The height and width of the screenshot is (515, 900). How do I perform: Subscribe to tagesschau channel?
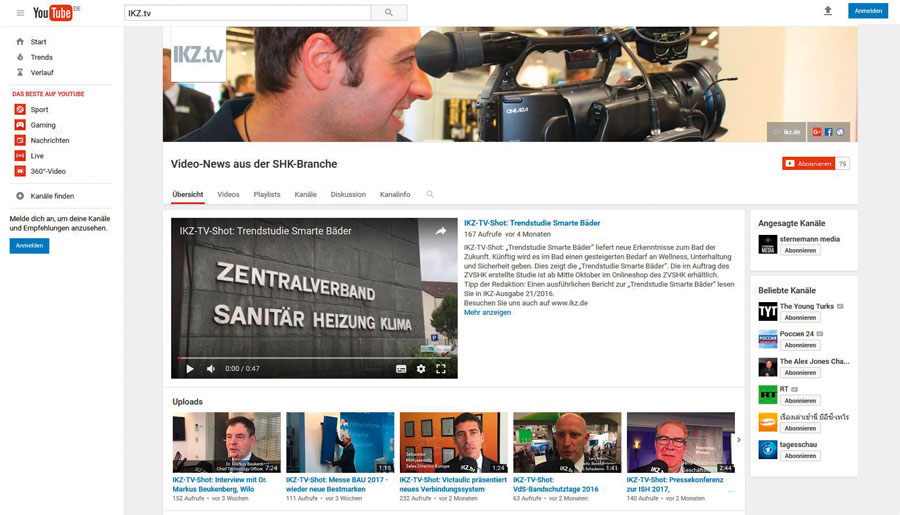coord(800,456)
